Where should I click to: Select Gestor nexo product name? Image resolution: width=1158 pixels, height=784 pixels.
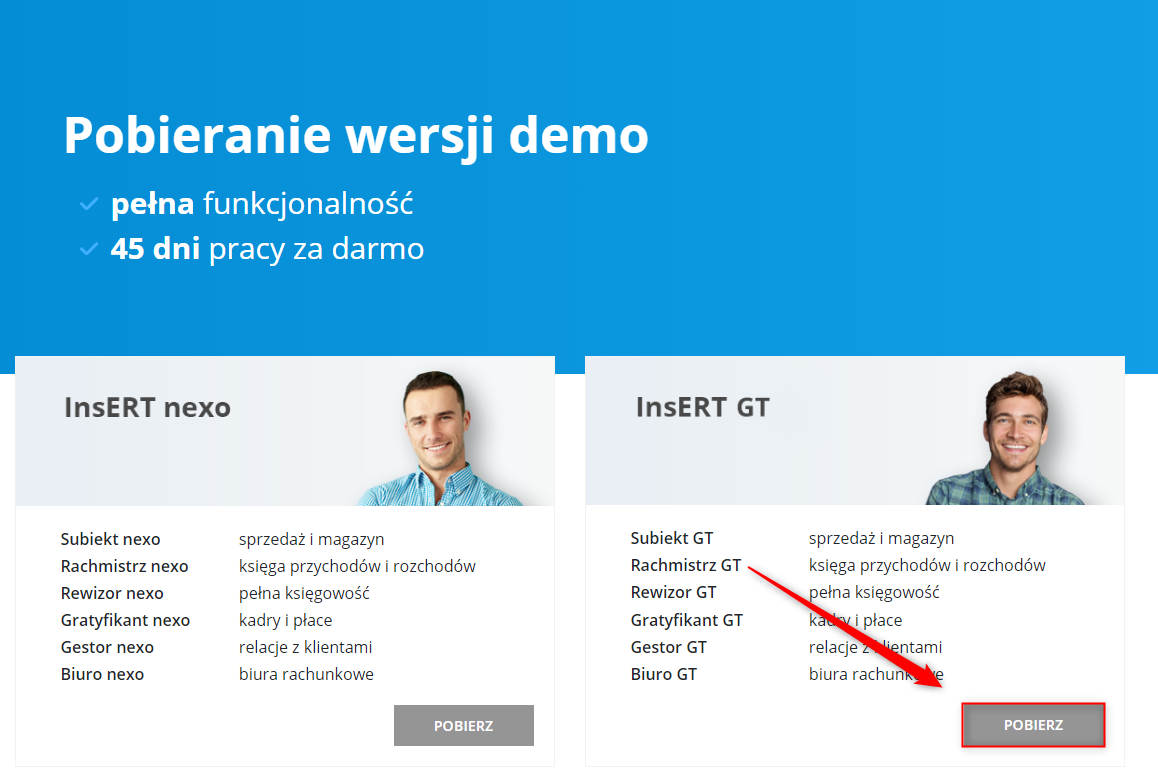click(107, 647)
